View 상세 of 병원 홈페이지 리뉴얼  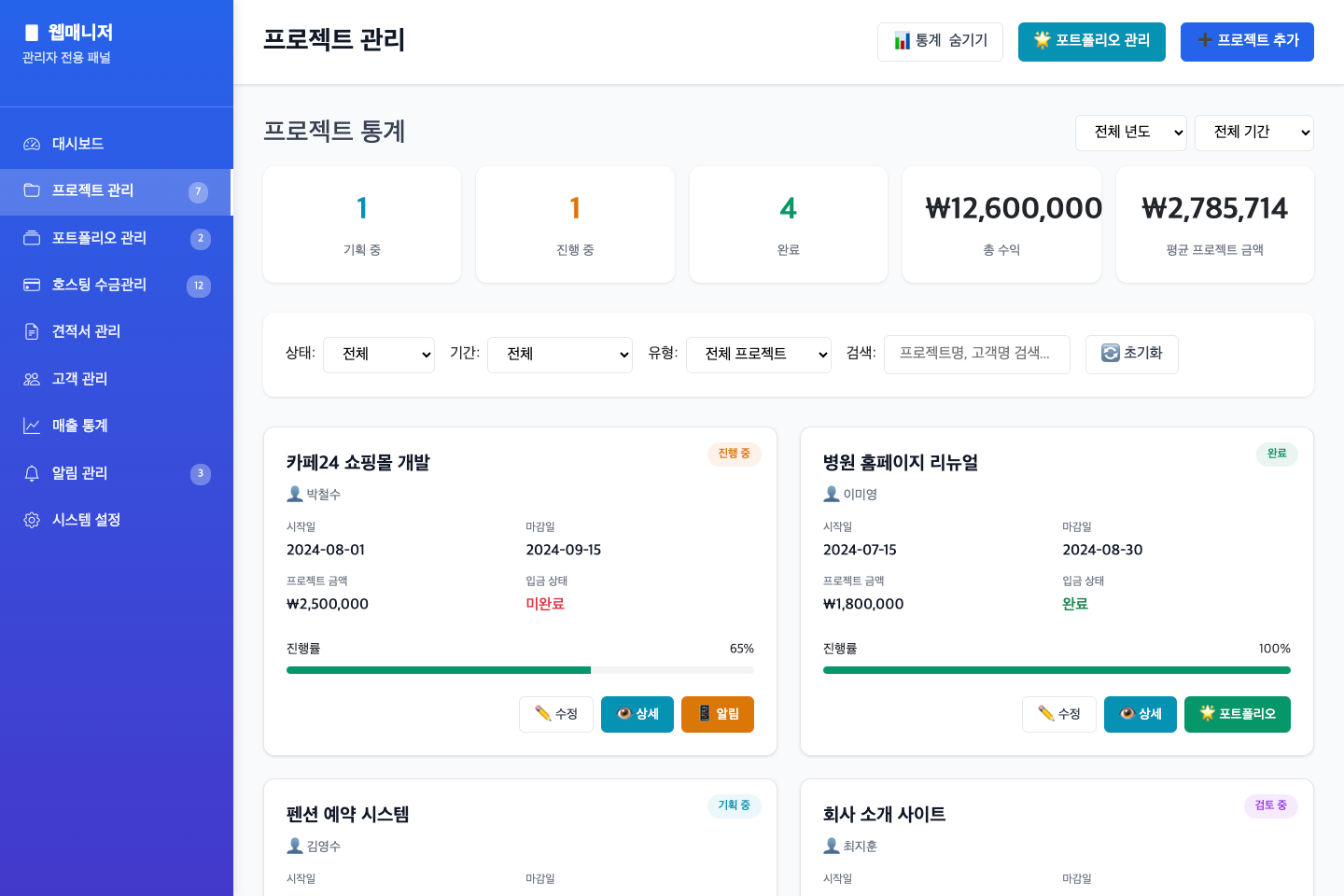click(x=1141, y=714)
